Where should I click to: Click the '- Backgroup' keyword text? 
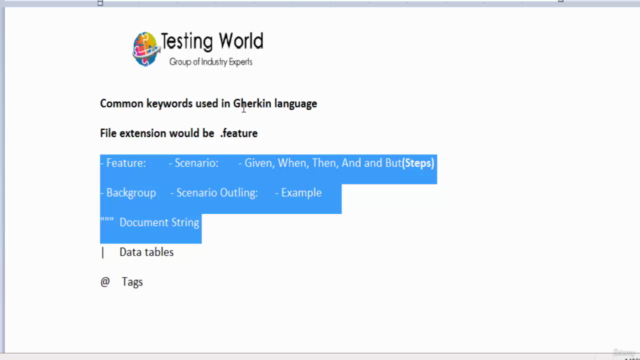click(128, 193)
